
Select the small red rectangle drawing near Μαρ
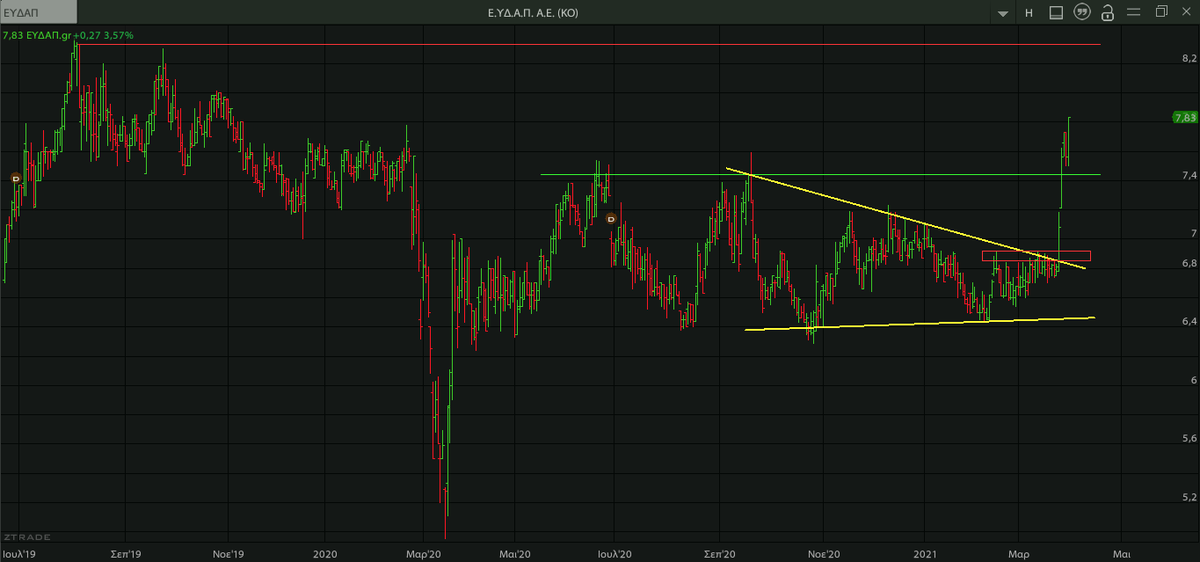[1036, 256]
